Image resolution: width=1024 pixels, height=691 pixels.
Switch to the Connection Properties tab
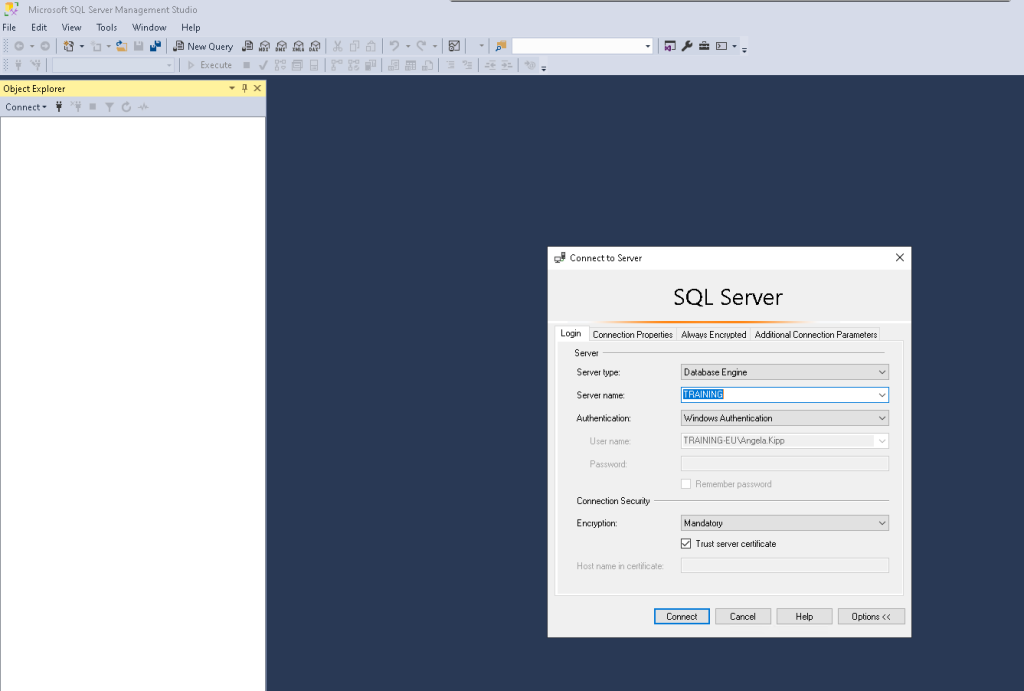coord(632,334)
